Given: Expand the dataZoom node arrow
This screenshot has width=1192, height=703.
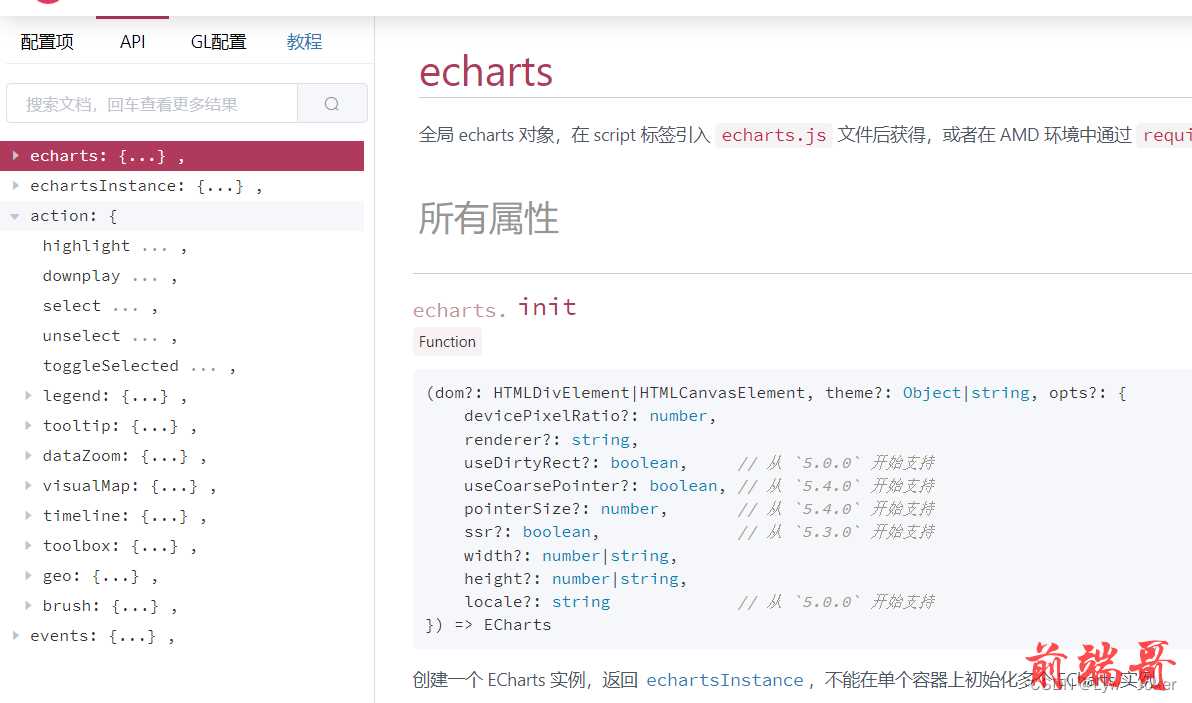Looking at the screenshot, I should tap(28, 455).
